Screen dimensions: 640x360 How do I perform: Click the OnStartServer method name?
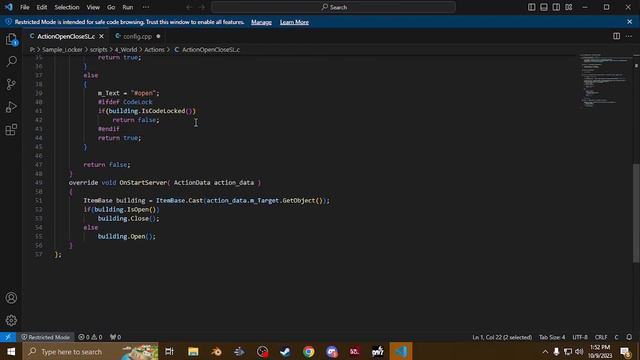tap(143, 182)
